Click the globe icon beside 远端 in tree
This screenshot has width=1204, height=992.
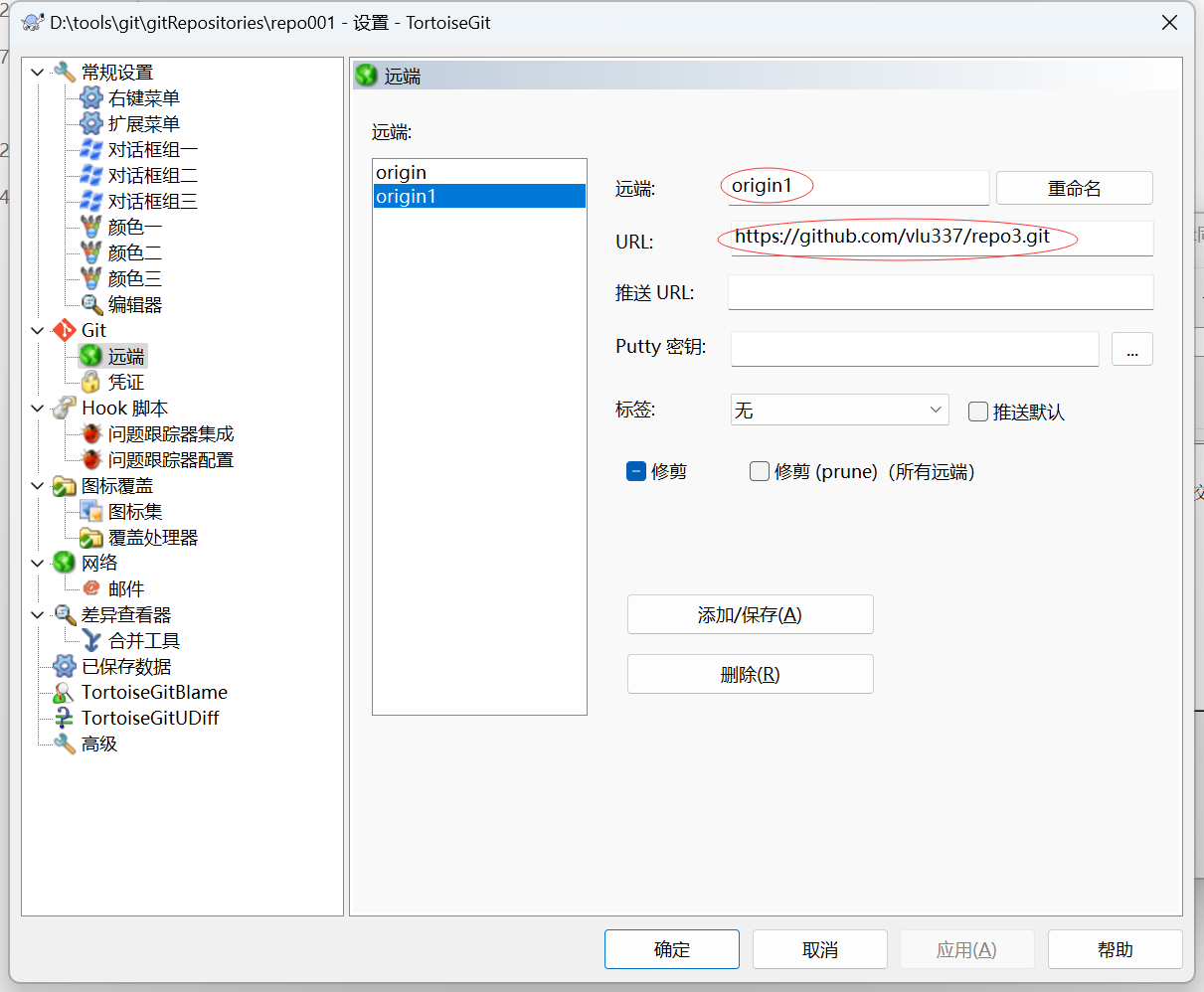[x=91, y=356]
